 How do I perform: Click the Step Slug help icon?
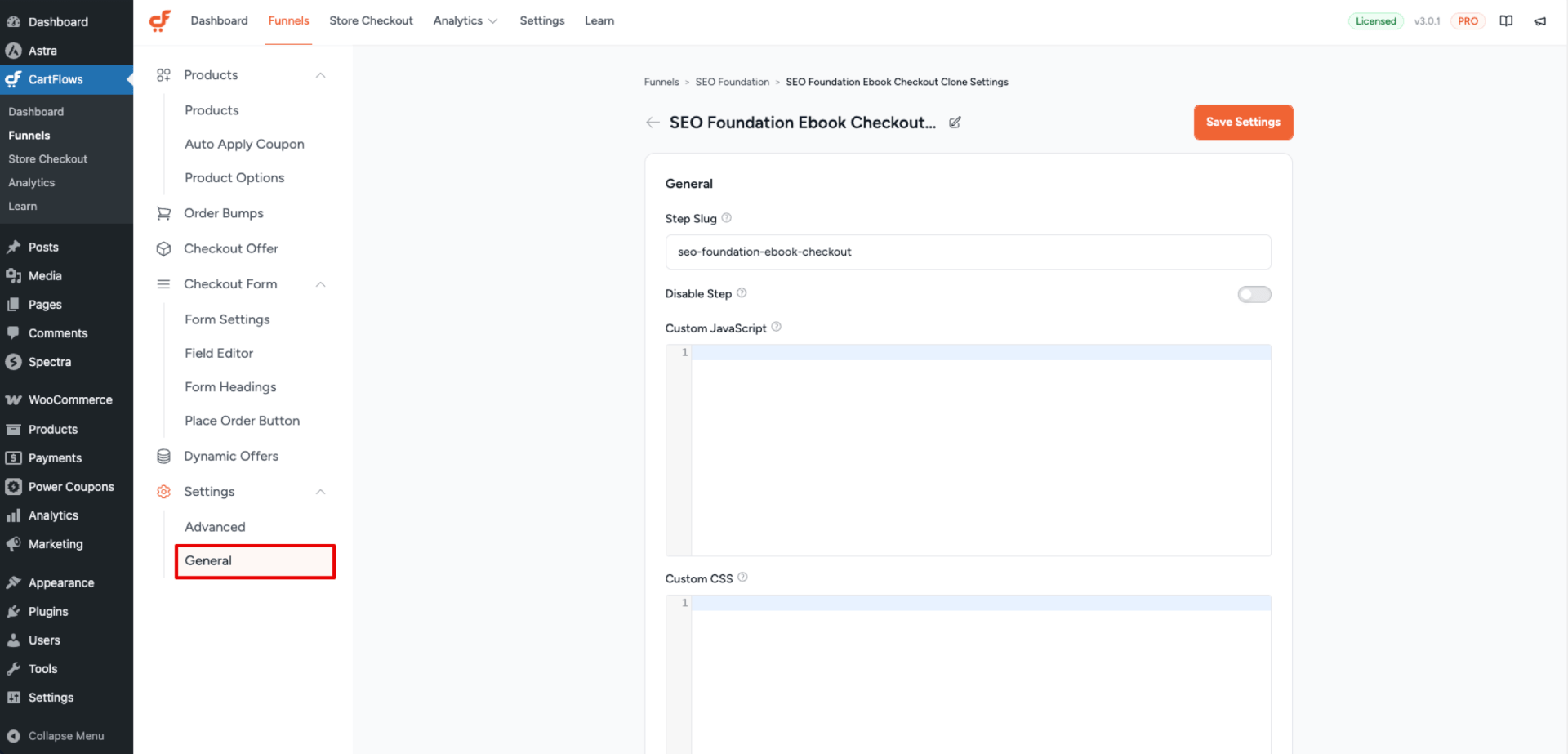[727, 218]
